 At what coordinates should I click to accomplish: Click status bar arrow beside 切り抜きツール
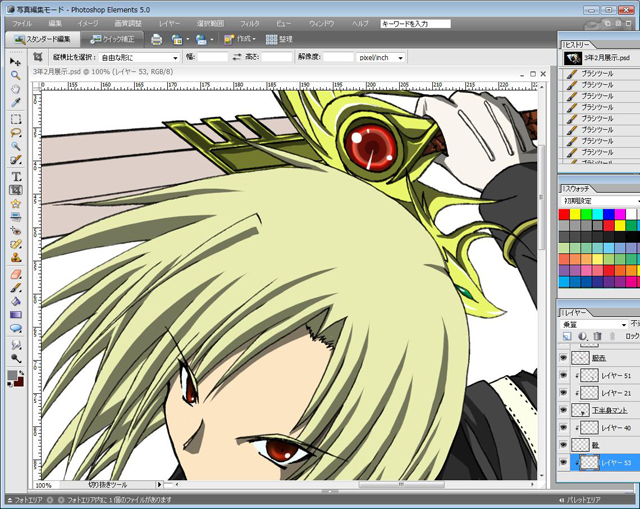(x=159, y=485)
